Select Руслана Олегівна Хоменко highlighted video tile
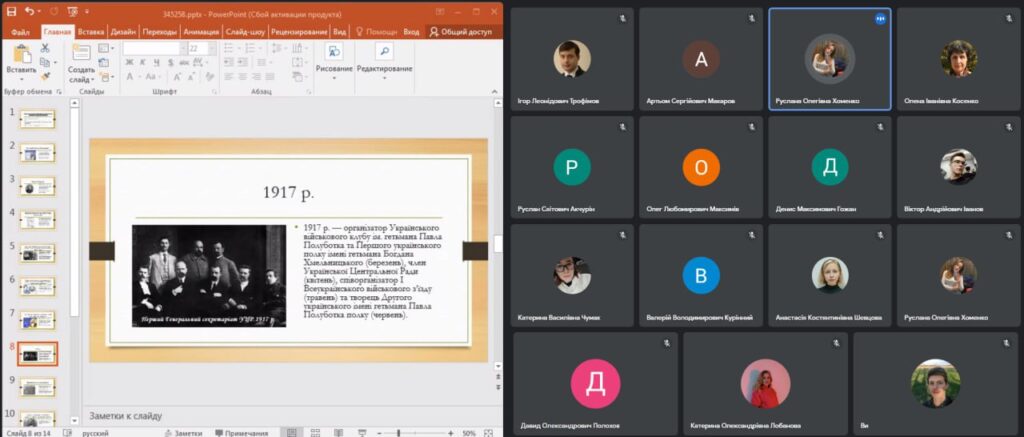Viewport: 1024px width, 437px height. [830, 59]
